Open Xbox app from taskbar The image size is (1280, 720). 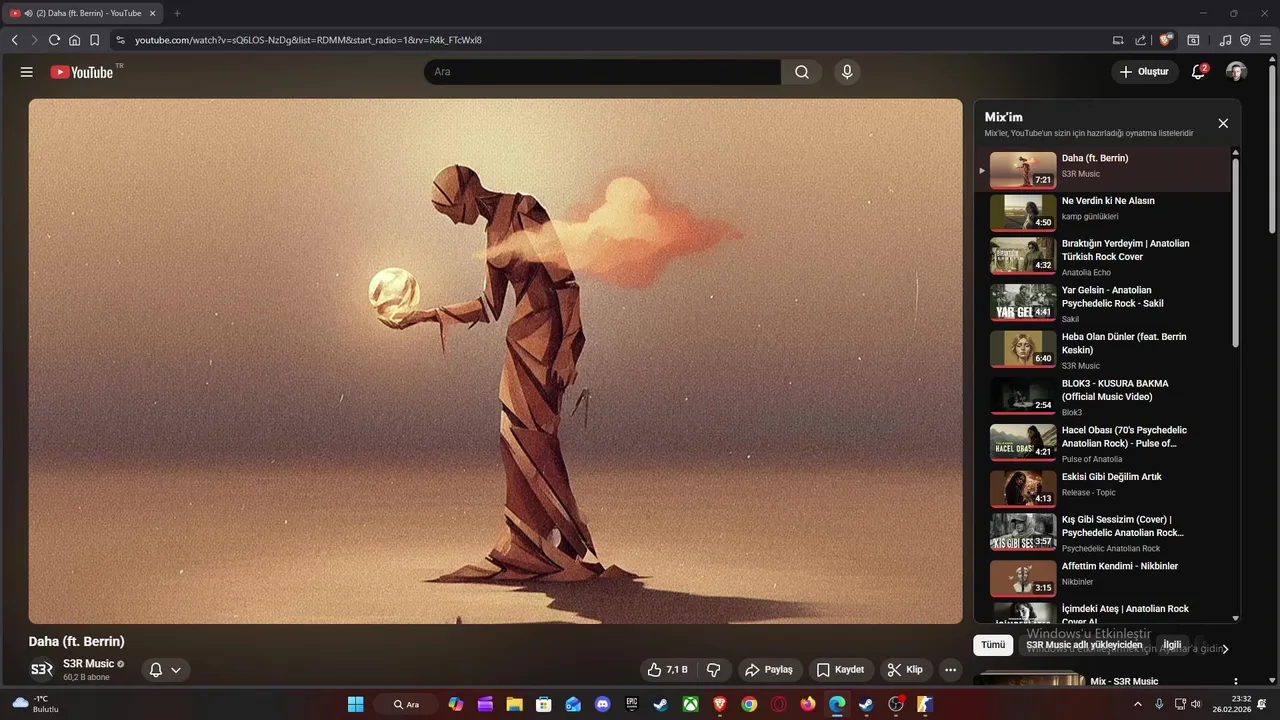(x=690, y=704)
